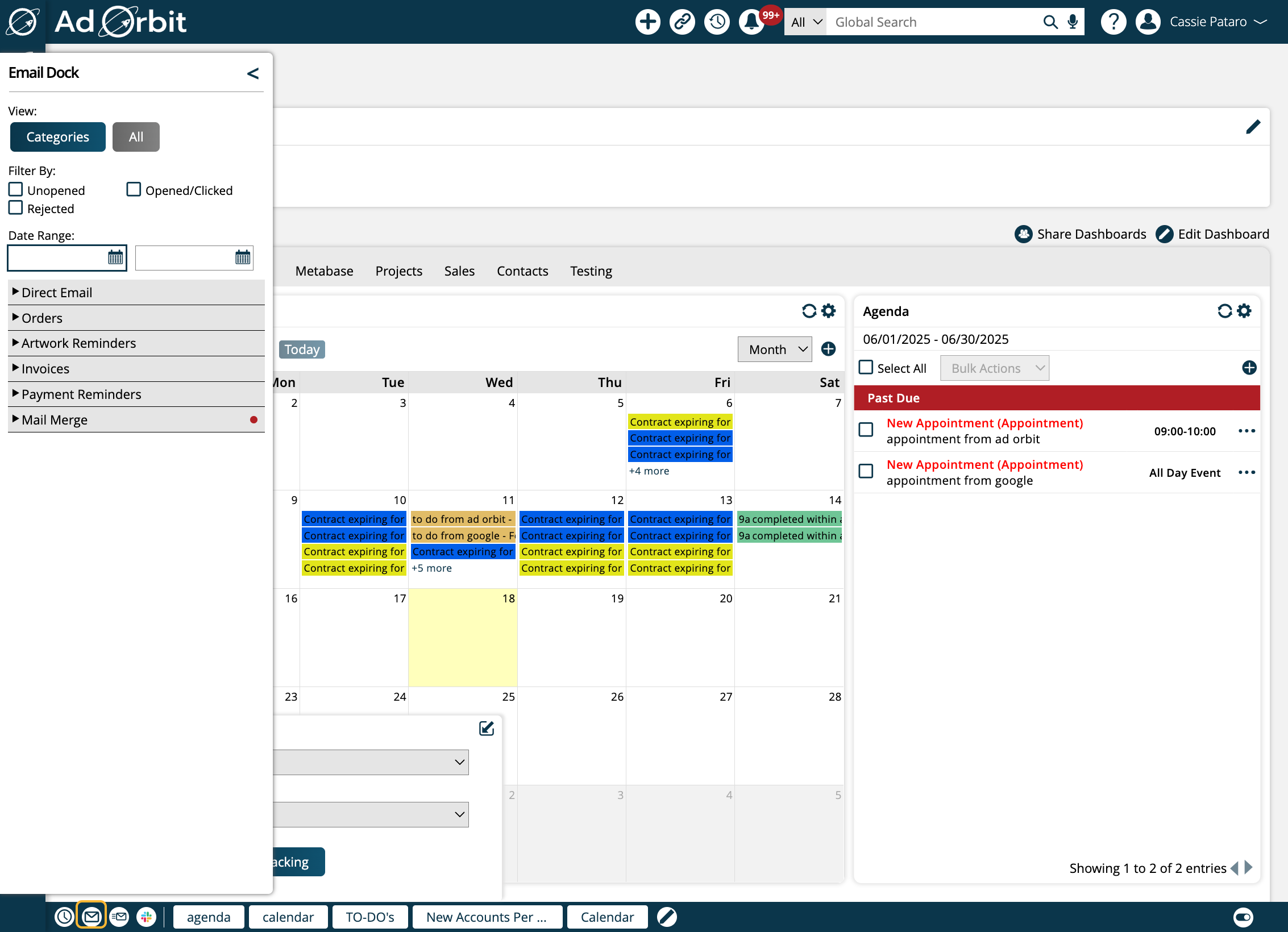Open end date calendar picker icon
Screen dimensions: 1288x932
click(x=243, y=257)
